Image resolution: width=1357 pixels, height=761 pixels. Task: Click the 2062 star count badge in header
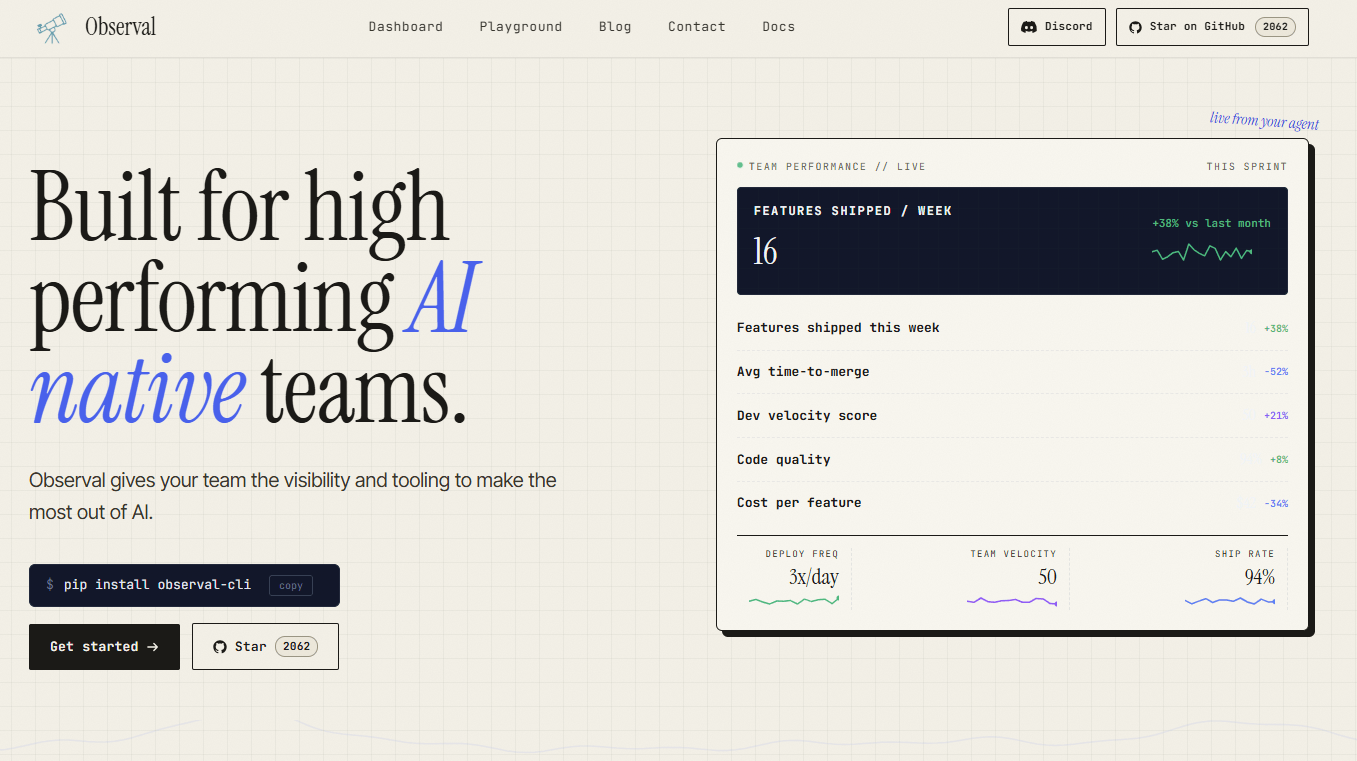(1275, 27)
